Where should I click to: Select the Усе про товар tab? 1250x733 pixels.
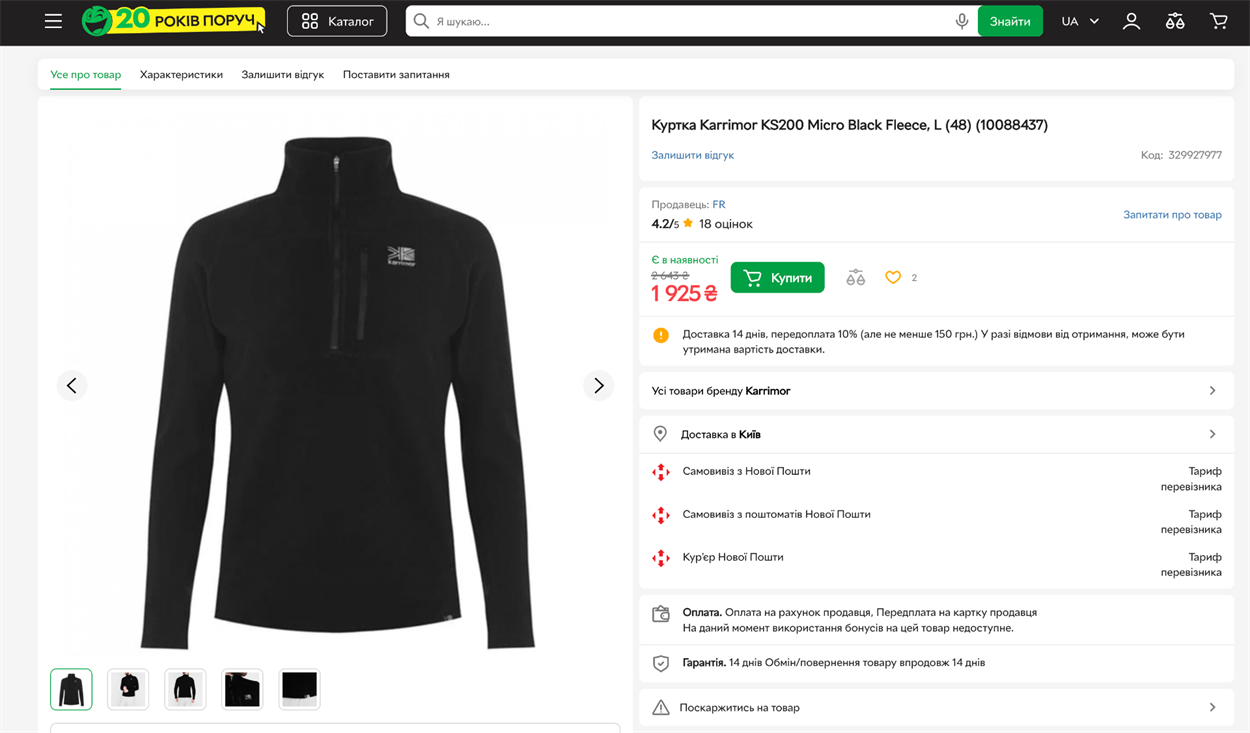[86, 75]
